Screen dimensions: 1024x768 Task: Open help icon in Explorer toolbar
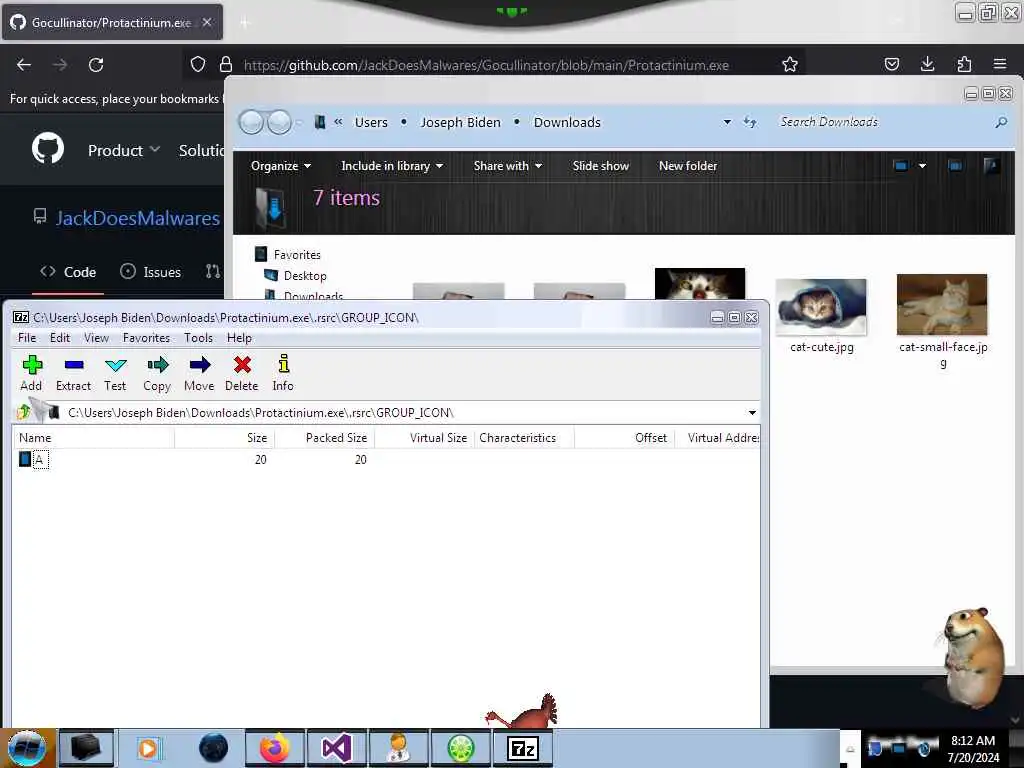click(x=991, y=166)
